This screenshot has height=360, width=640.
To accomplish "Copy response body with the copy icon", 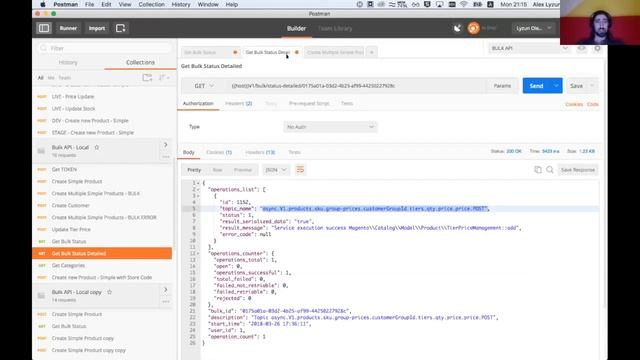I will 538,170.
